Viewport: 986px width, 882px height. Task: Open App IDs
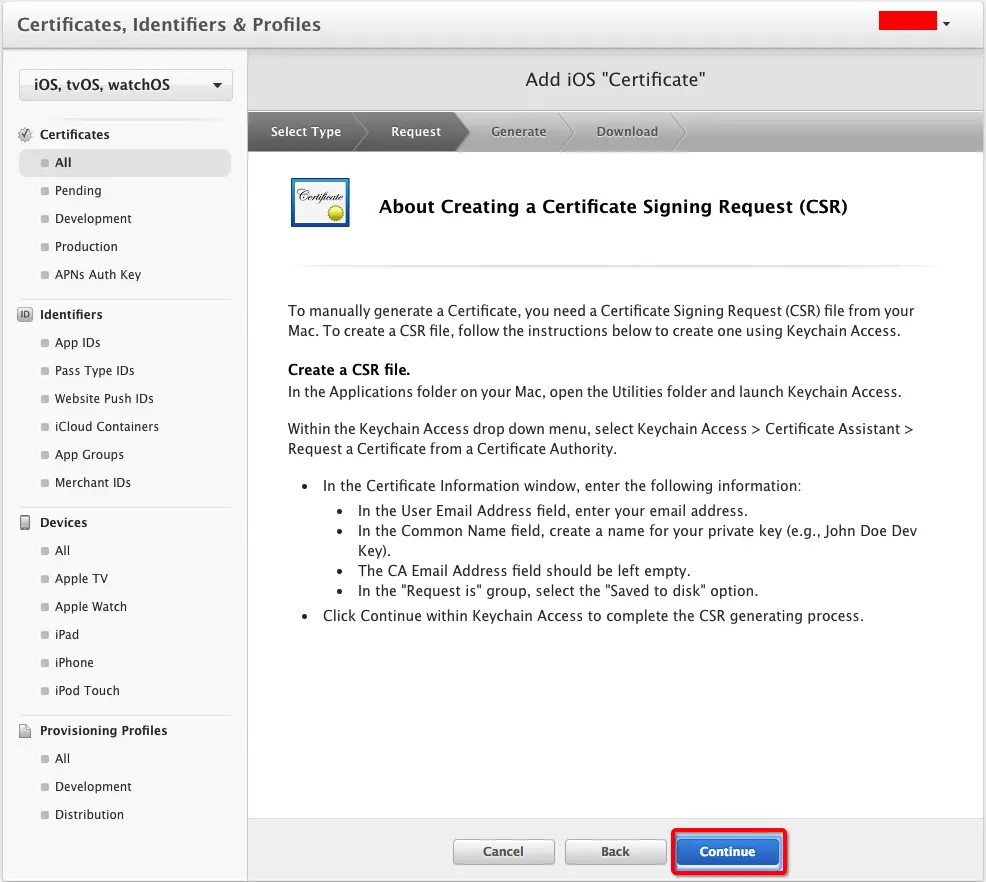pos(77,343)
